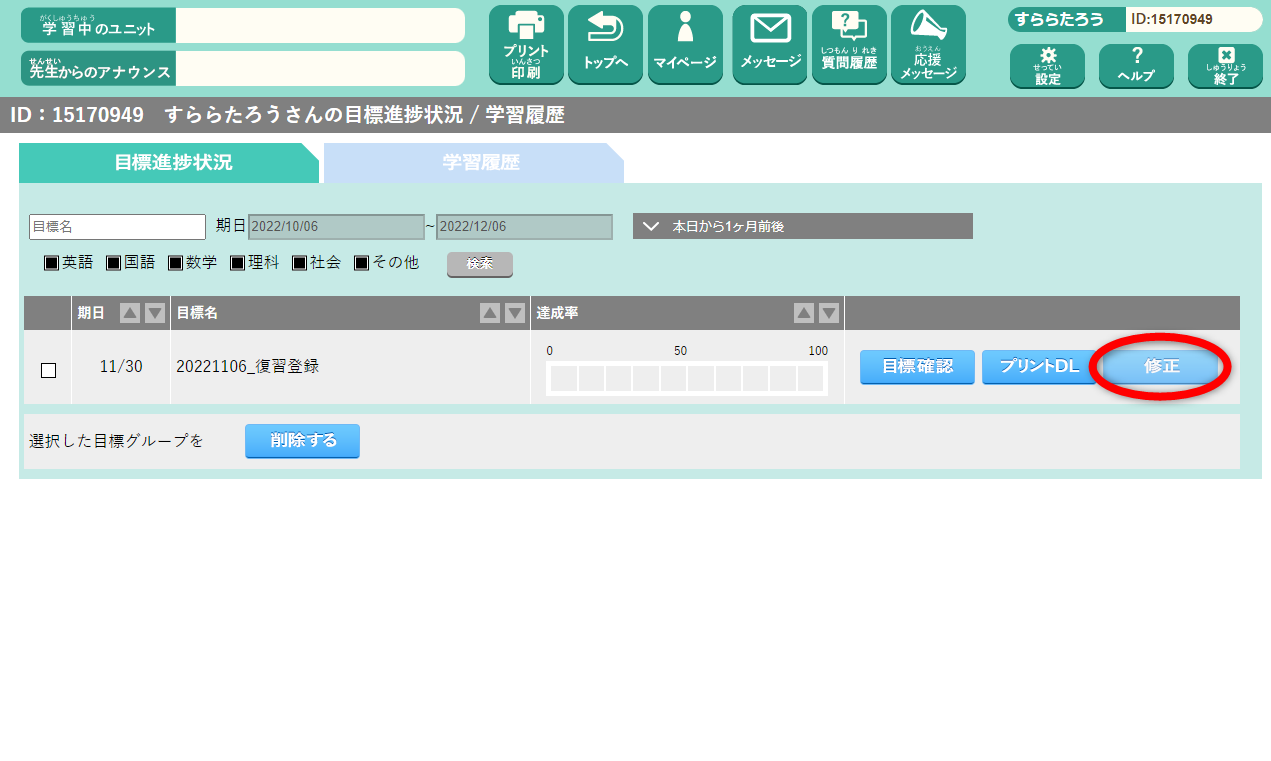This screenshot has height=761, width=1271.
Task: Toggle the 社会 subject checkbox
Action: (x=300, y=263)
